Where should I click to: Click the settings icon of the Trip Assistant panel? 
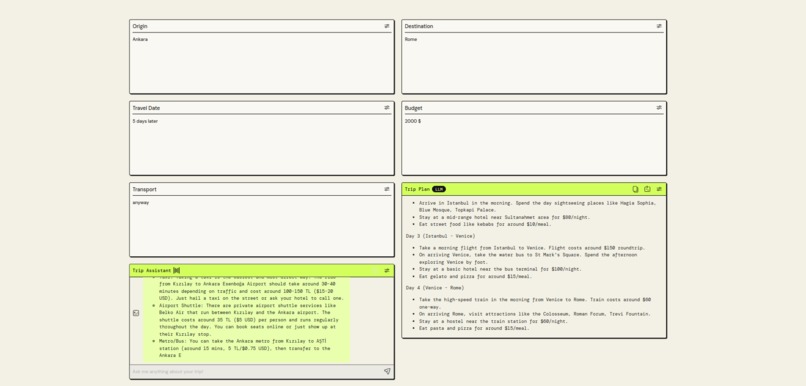tap(387, 270)
